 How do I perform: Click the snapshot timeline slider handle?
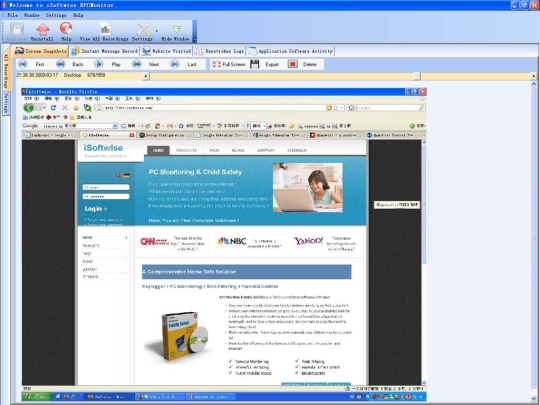[417, 76]
